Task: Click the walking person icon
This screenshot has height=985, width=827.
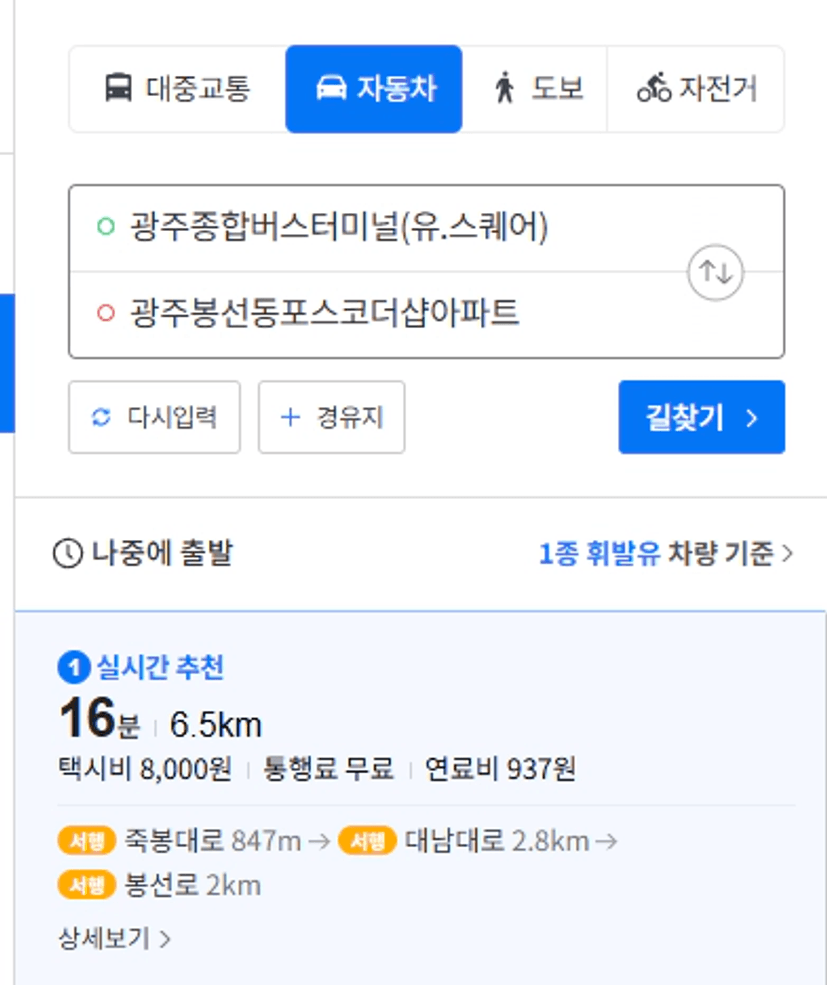Action: point(505,88)
